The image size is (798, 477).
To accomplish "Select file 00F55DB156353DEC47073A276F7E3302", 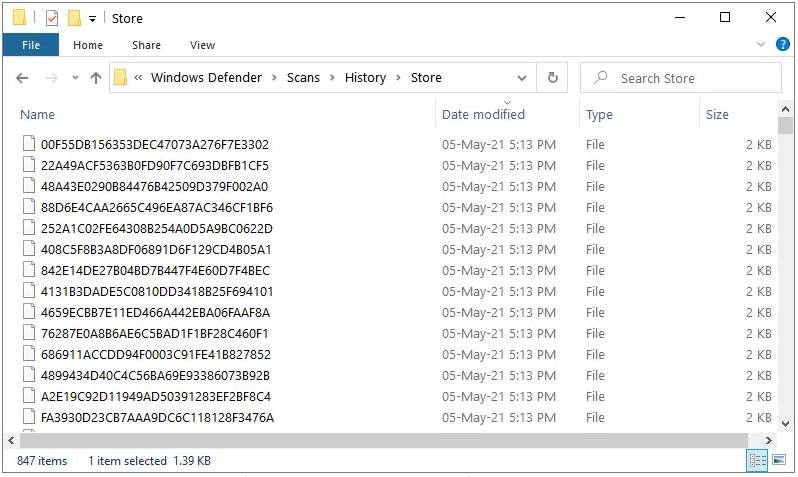I will pyautogui.click(x=155, y=145).
